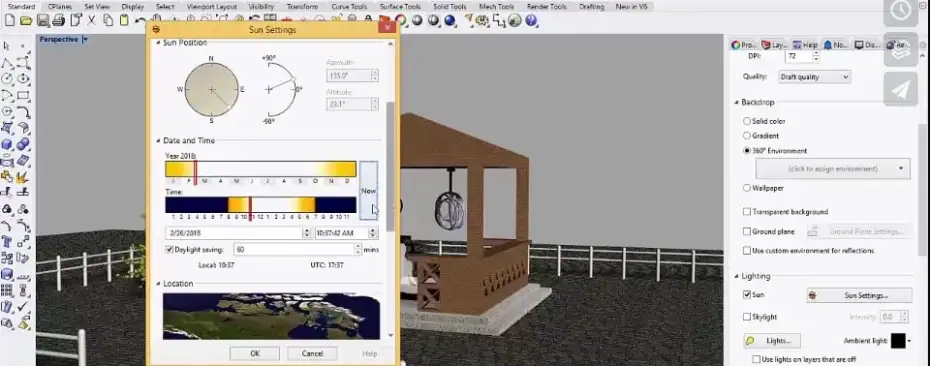
Task: Select the Rectangle tool
Action: 23,95
